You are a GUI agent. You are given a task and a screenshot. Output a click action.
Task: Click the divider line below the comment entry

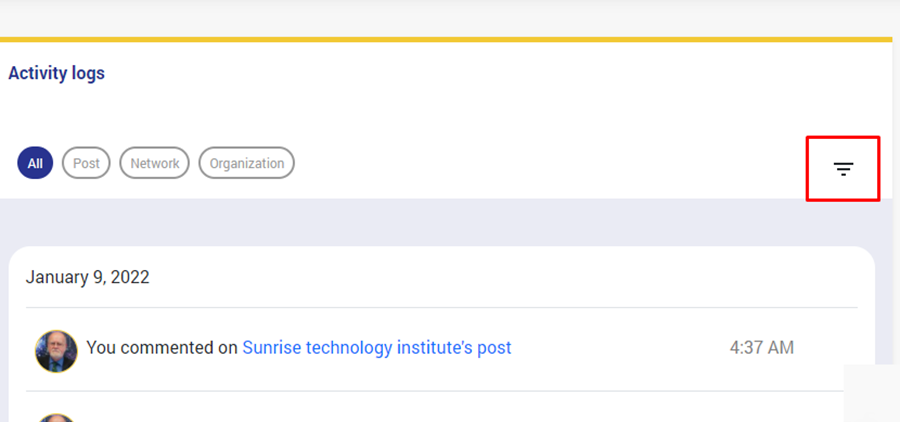tap(441, 391)
